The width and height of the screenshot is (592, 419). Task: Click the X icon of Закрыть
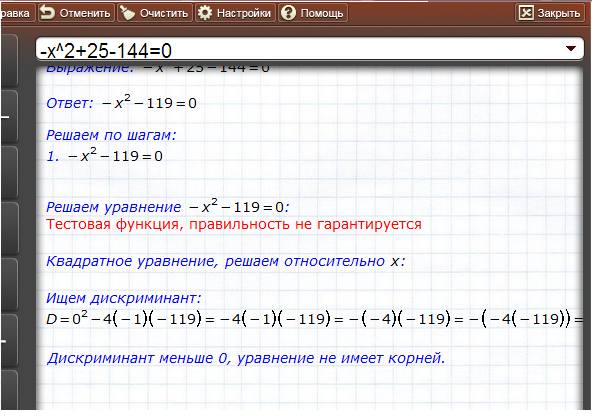pyautogui.click(x=526, y=13)
